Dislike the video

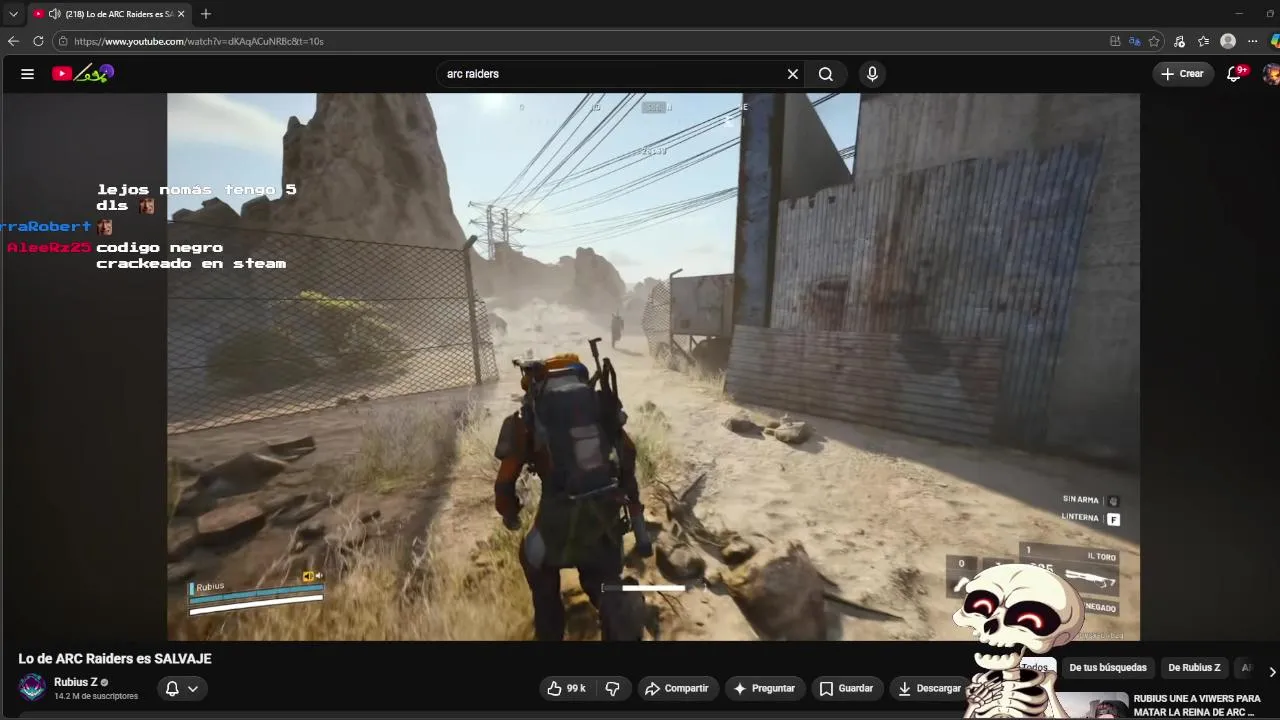612,688
